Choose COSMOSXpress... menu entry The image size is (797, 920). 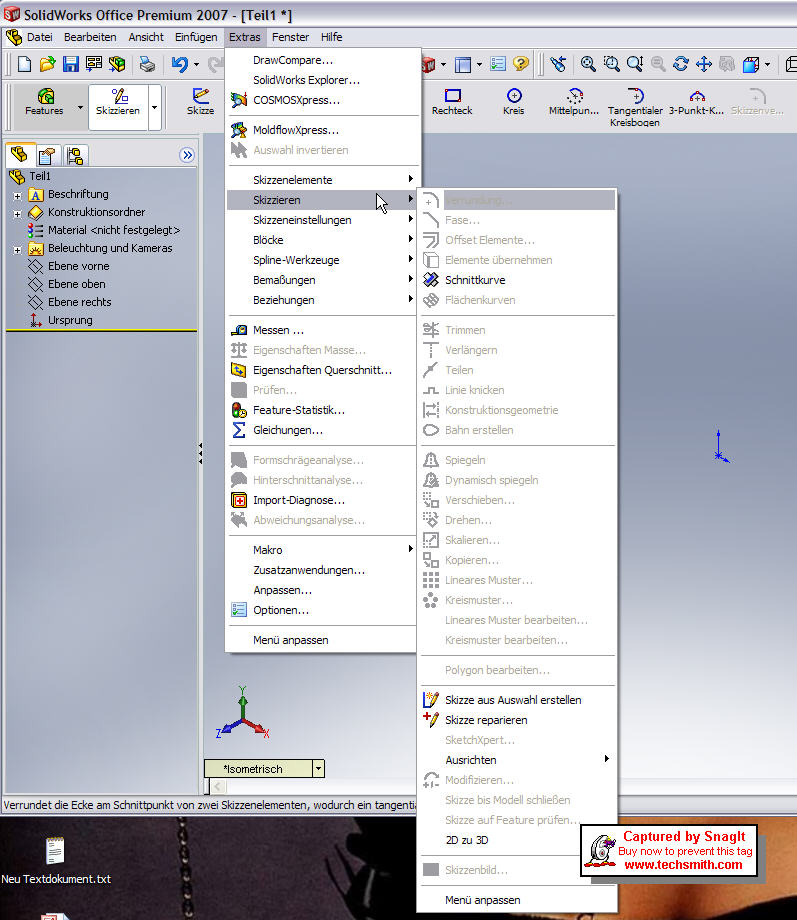click(x=323, y=100)
